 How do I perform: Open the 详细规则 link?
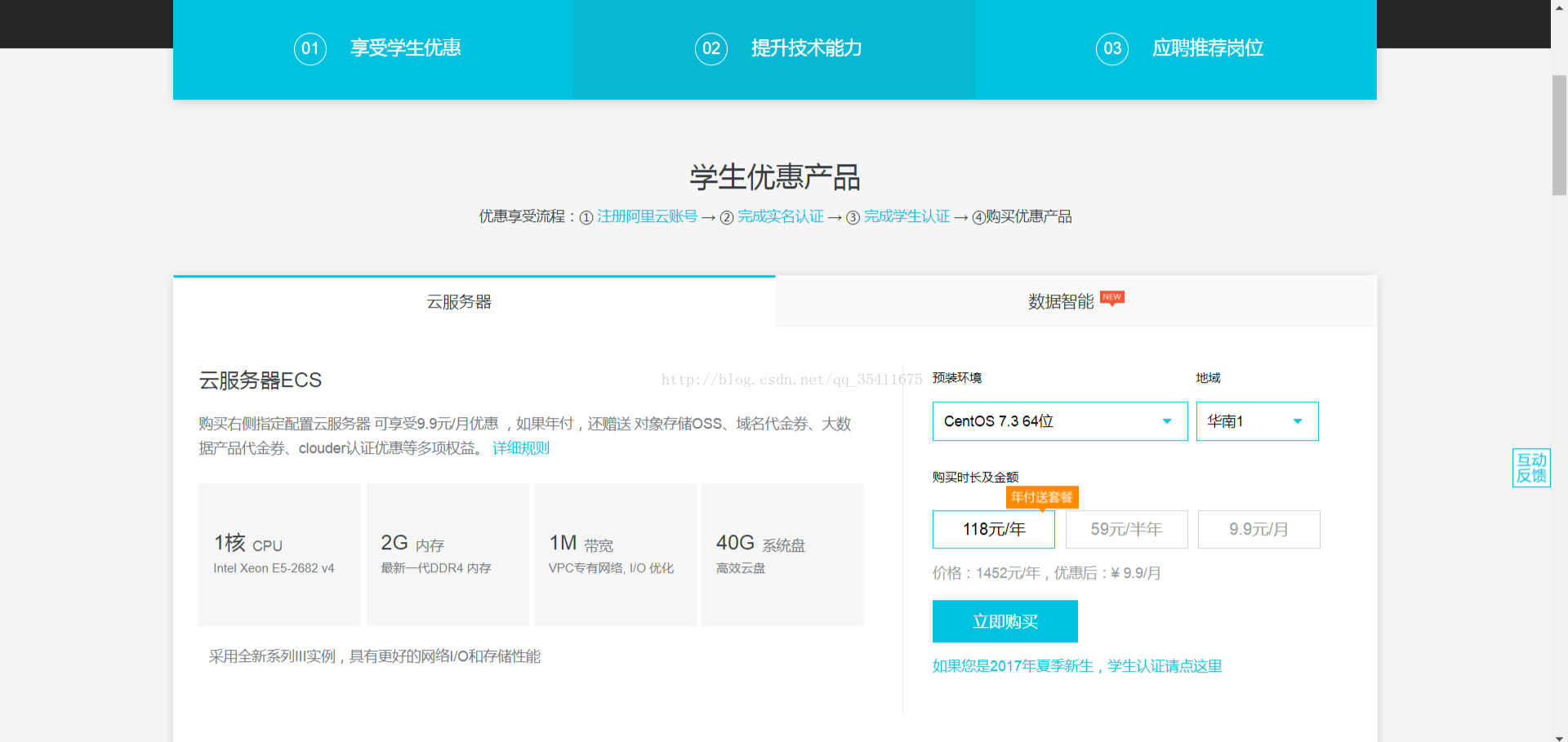(x=521, y=448)
